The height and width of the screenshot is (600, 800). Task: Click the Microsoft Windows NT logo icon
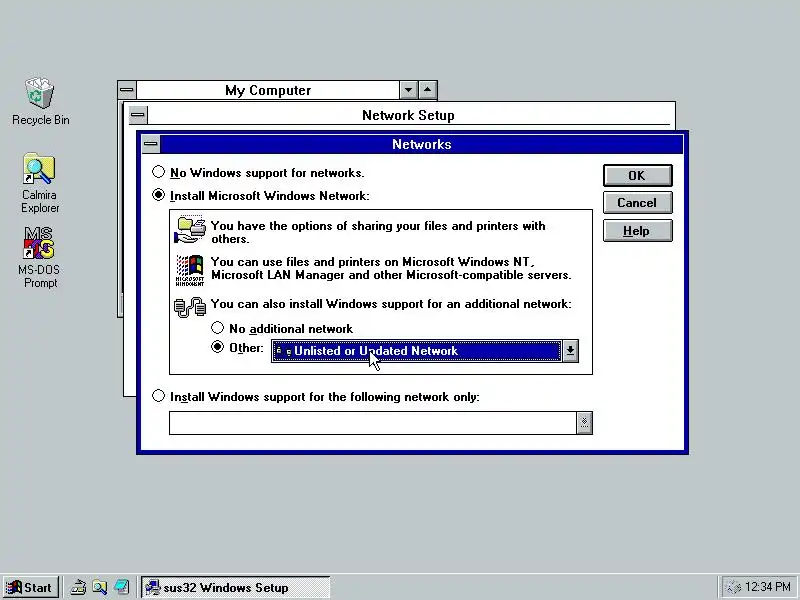[x=190, y=270]
